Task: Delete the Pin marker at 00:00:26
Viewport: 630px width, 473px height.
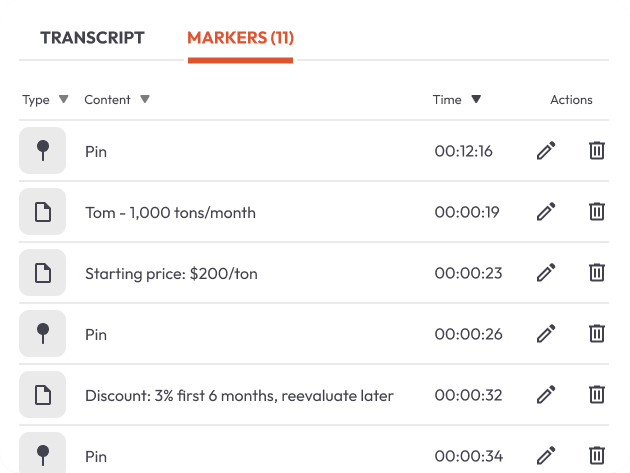Action: coord(597,334)
